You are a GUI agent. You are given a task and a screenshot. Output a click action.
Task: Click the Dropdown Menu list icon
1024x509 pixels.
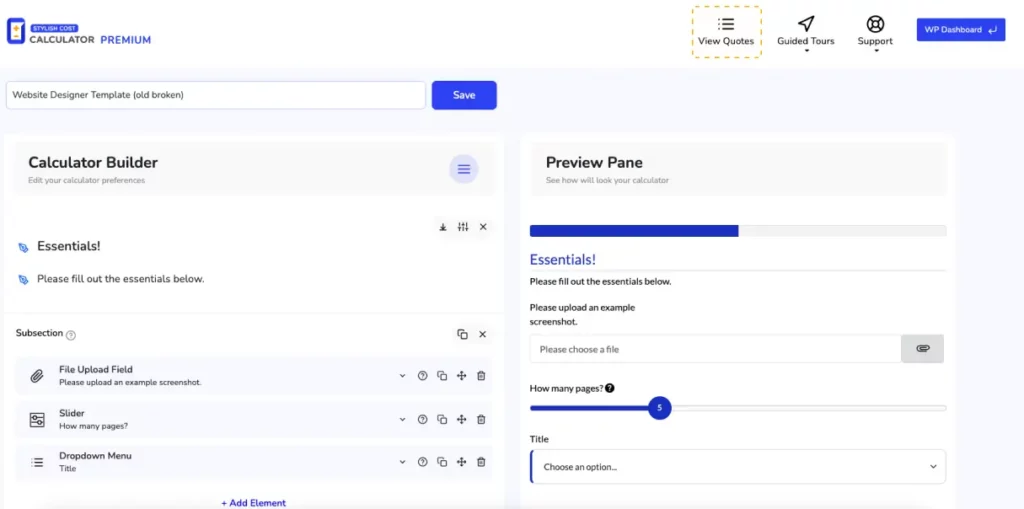(x=37, y=463)
